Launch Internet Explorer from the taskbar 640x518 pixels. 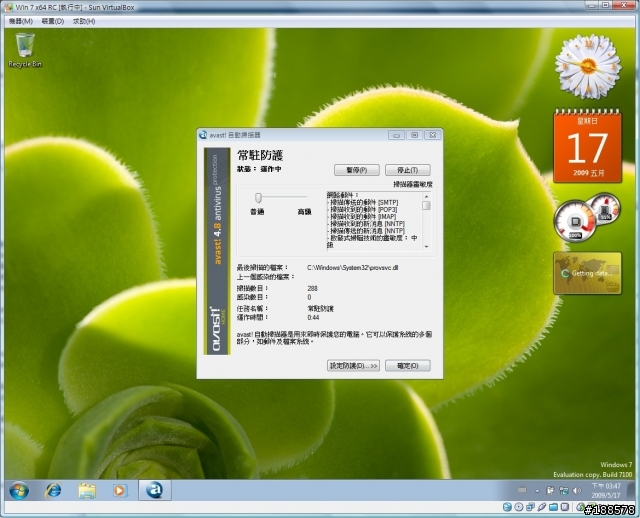click(x=53, y=490)
